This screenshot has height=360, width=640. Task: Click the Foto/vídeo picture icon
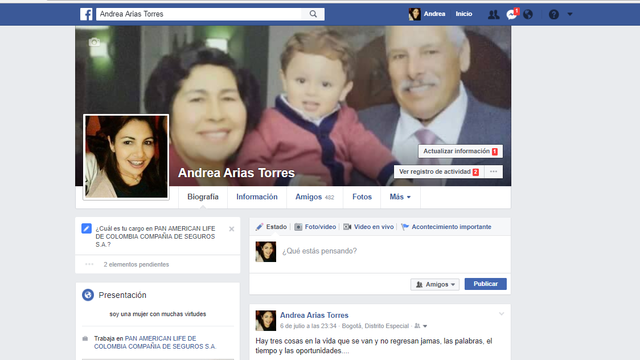298,227
